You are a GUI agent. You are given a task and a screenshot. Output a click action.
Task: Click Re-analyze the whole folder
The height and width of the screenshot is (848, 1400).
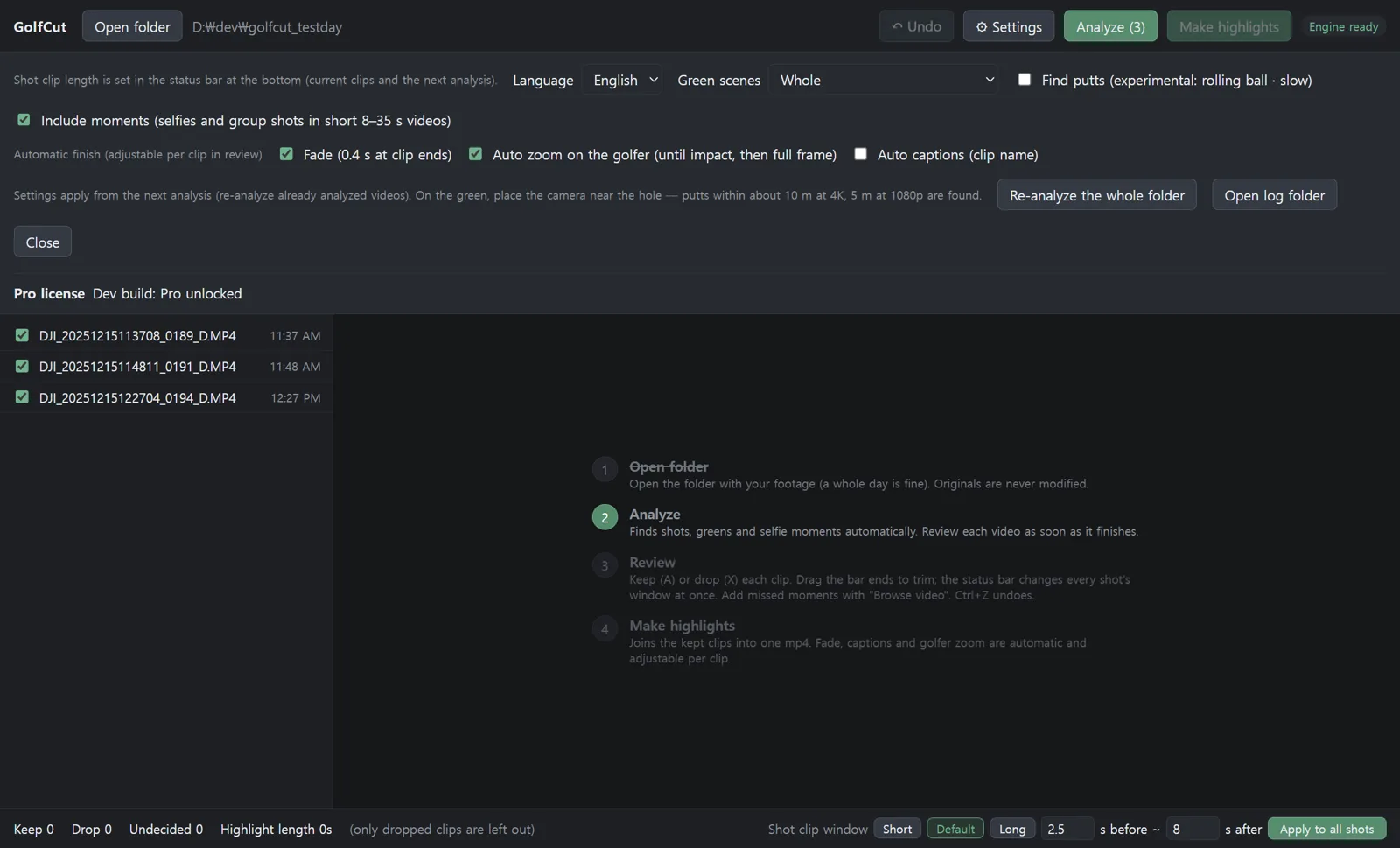click(1096, 195)
